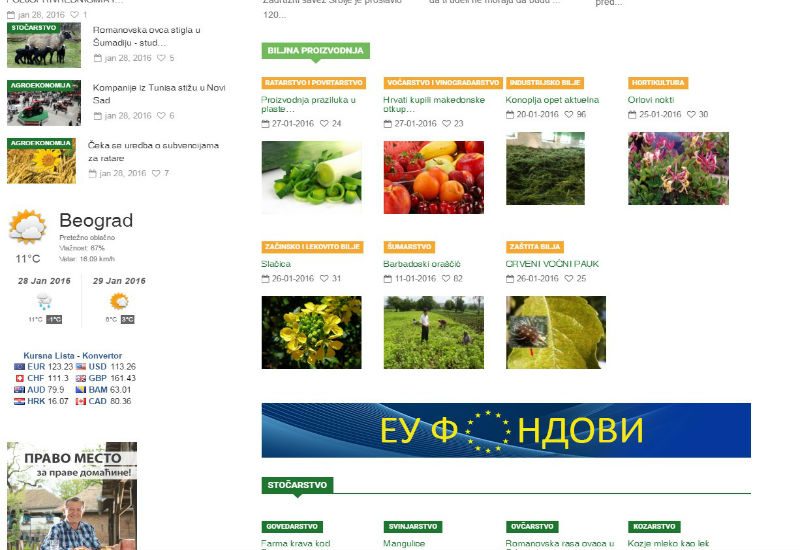Click the EUR flag icon
The width and height of the screenshot is (800, 550).
(x=19, y=366)
